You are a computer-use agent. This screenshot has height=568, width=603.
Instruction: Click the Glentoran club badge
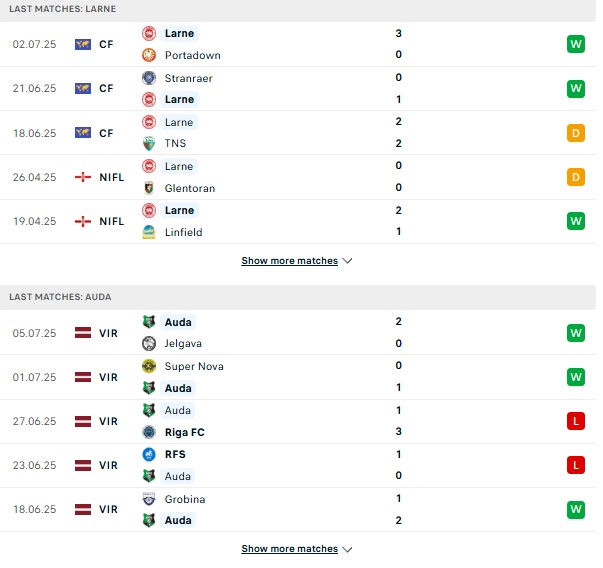pyautogui.click(x=149, y=188)
